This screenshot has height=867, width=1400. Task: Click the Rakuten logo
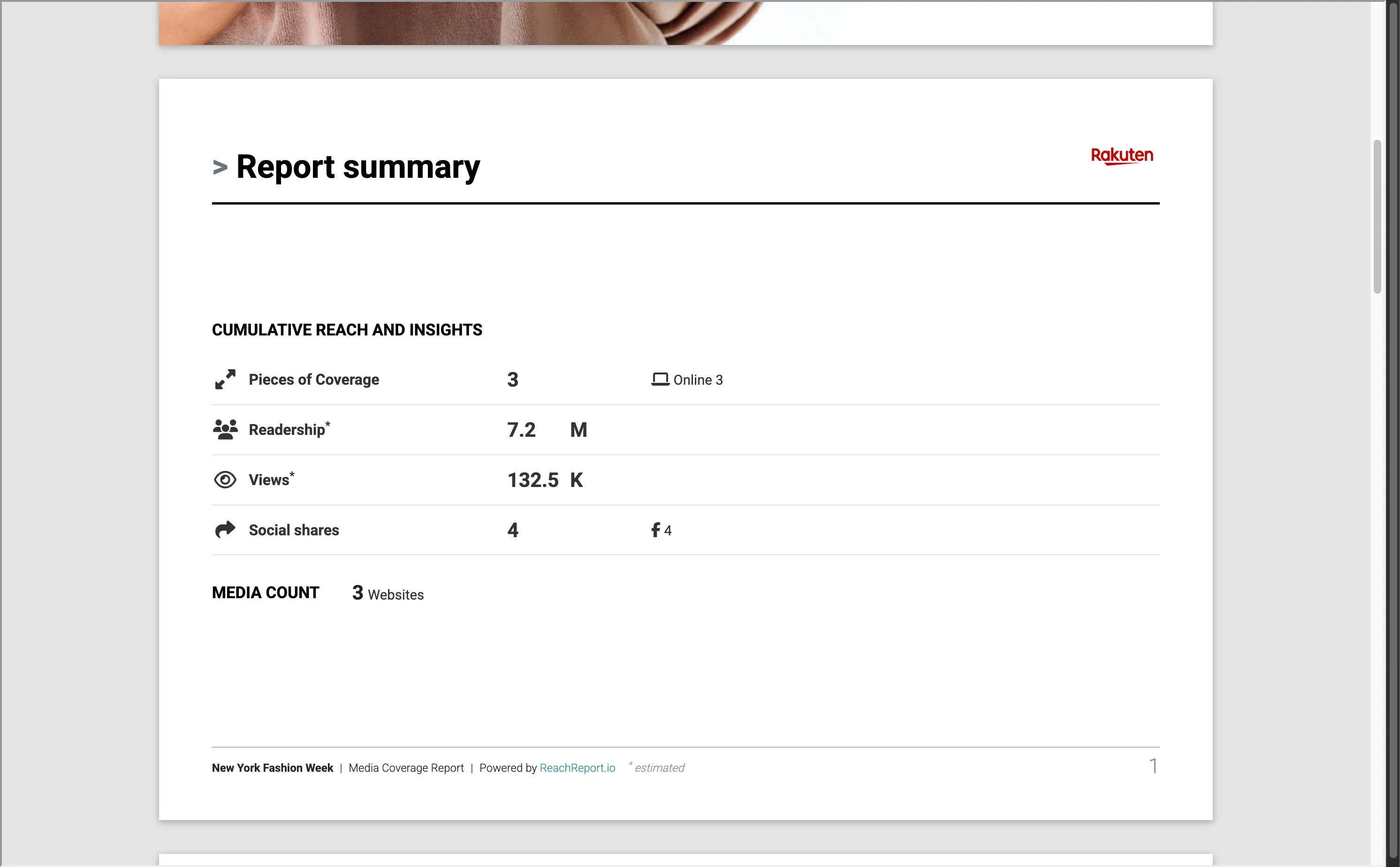coord(1123,156)
